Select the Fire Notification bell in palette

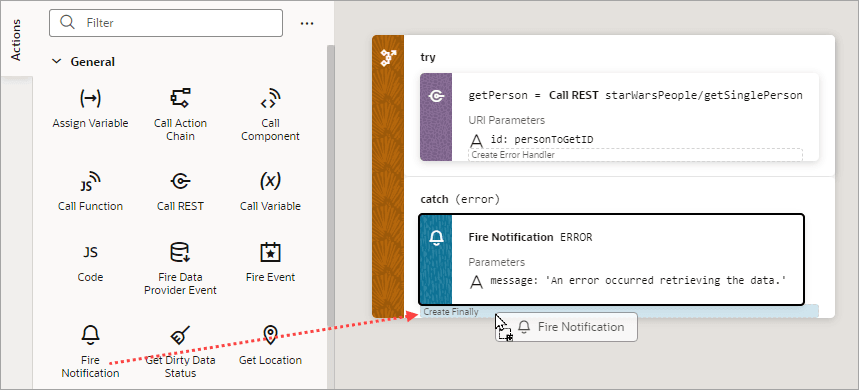[x=90, y=334]
